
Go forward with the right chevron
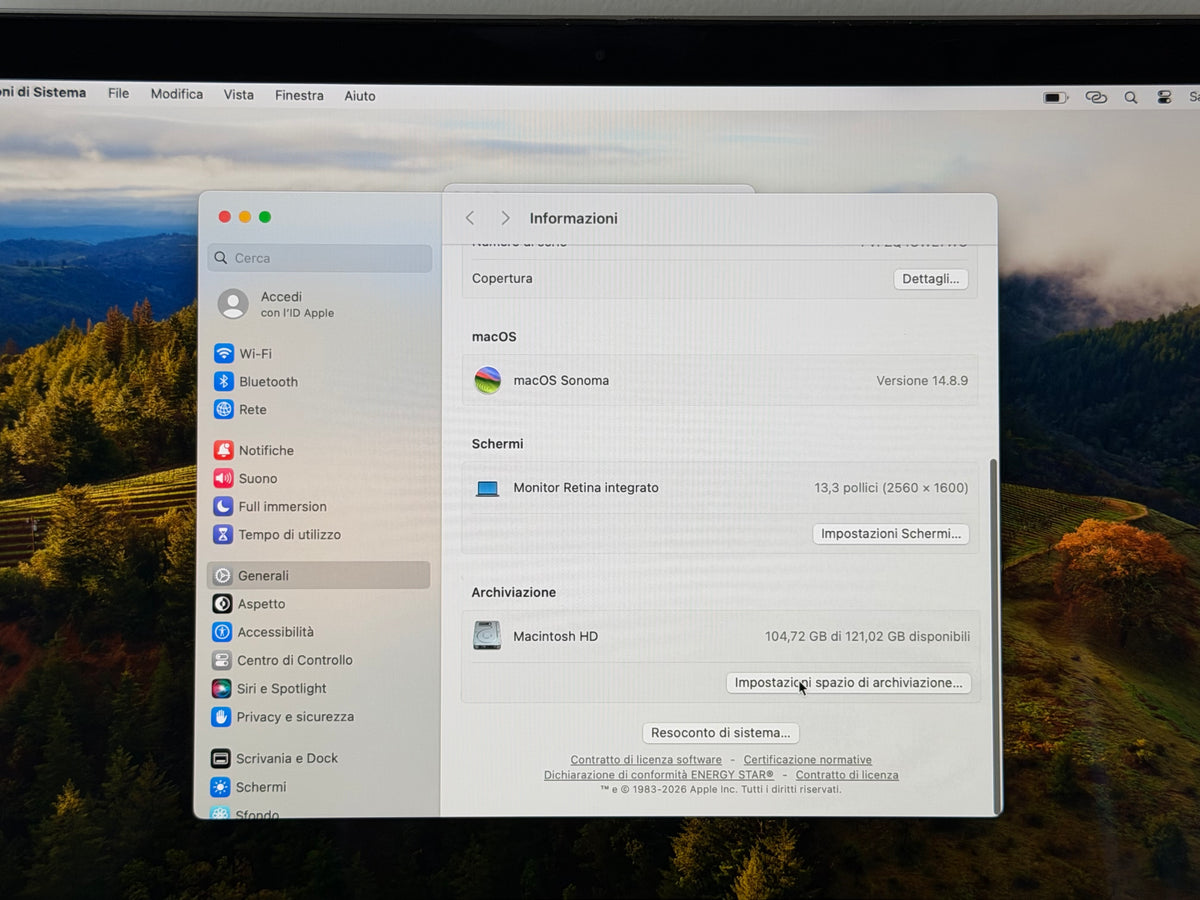(x=505, y=218)
